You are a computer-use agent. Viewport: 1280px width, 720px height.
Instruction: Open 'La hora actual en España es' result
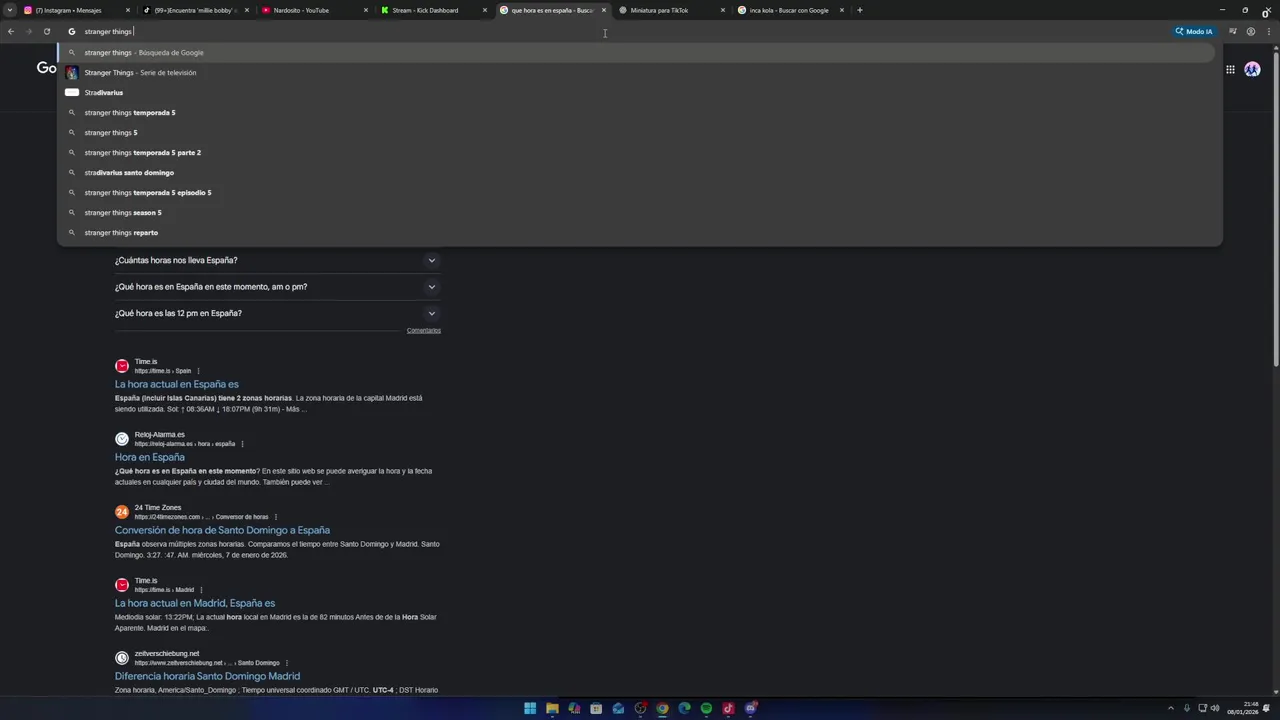176,384
